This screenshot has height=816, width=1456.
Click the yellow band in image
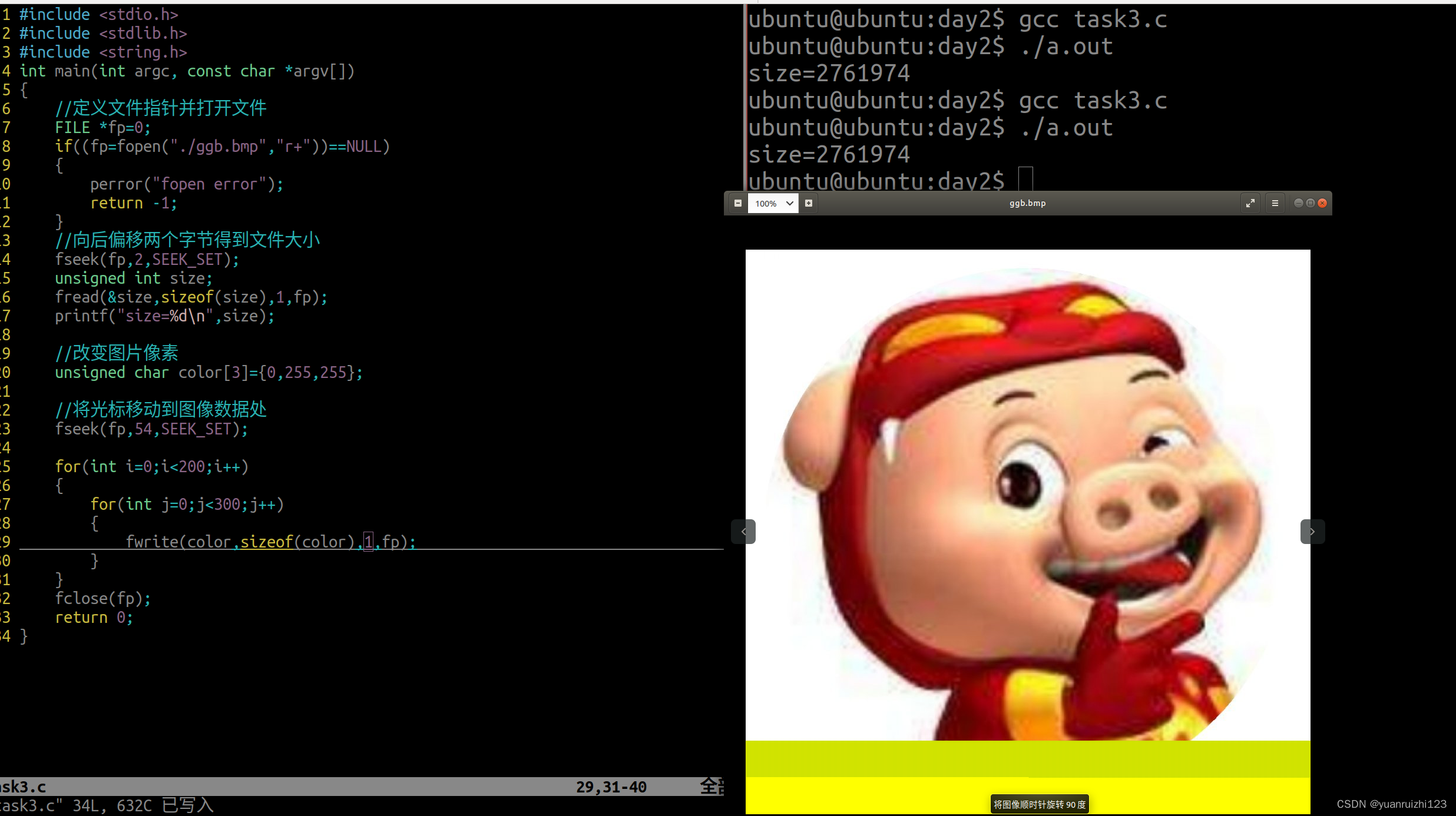tap(1028, 777)
